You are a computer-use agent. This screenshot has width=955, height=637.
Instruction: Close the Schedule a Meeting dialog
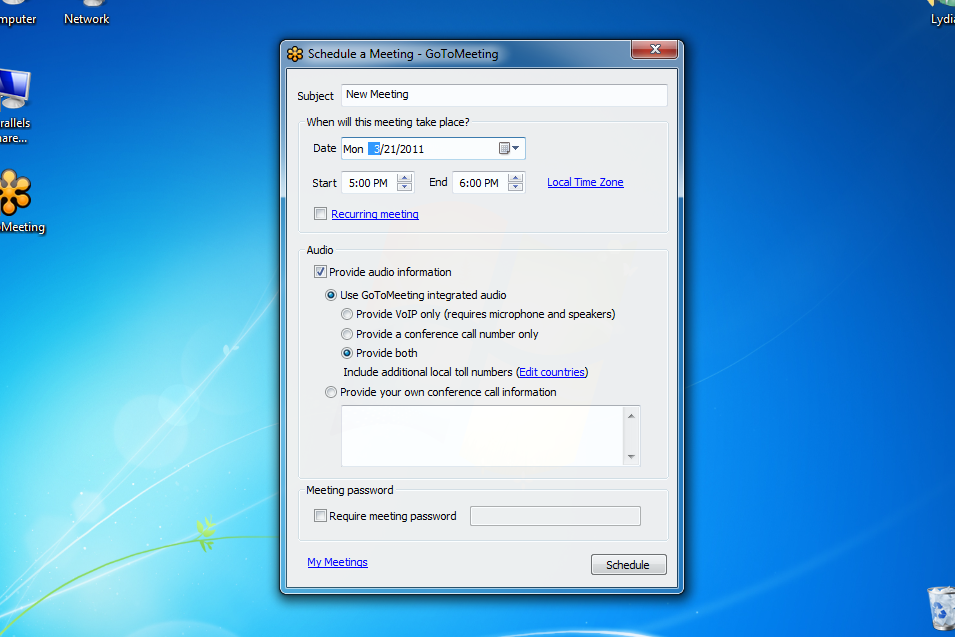click(x=655, y=49)
